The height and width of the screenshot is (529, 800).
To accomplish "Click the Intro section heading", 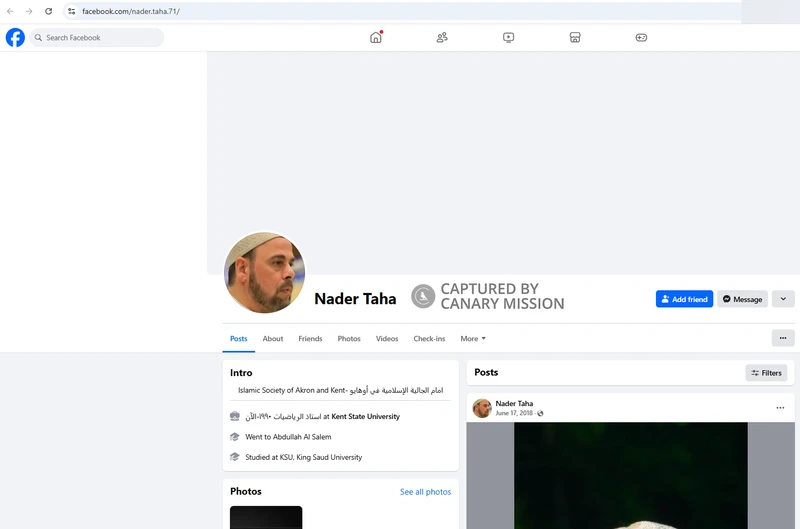I will click(241, 373).
